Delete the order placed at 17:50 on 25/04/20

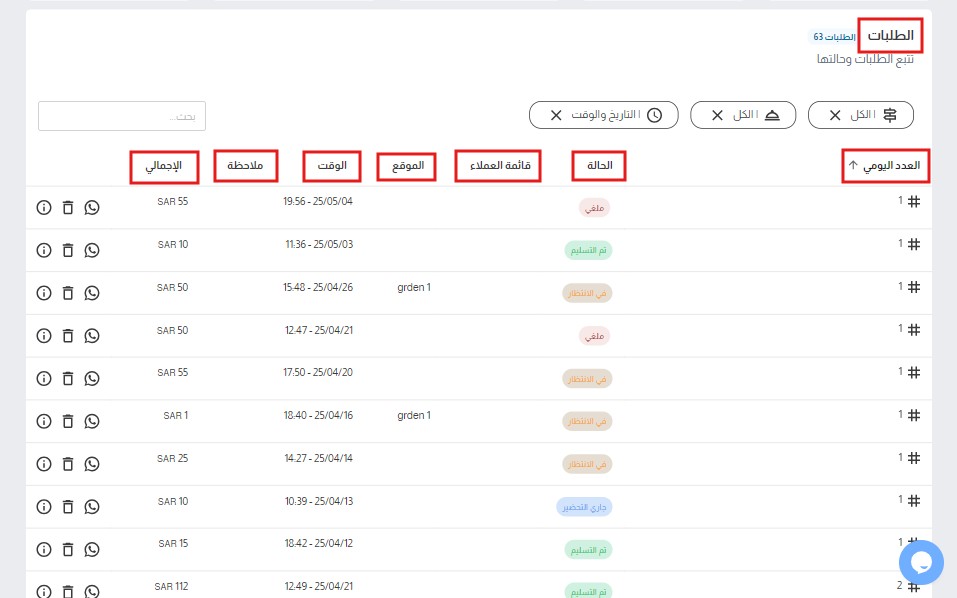pos(68,378)
